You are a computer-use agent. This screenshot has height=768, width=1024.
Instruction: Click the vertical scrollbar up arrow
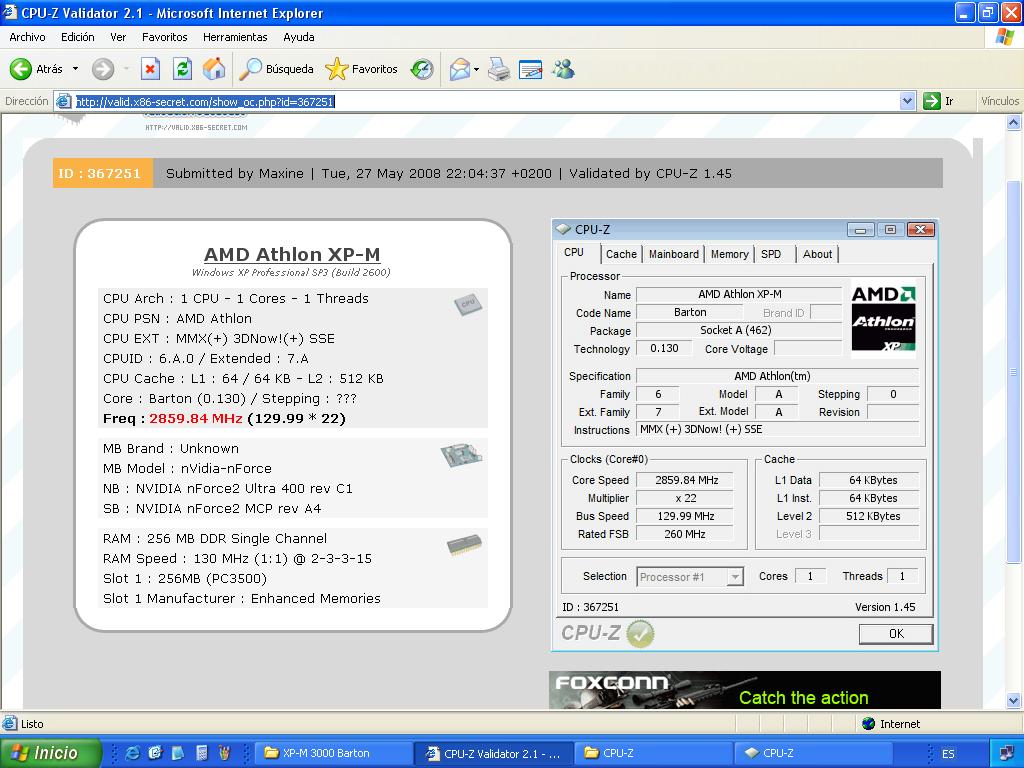point(1014,122)
